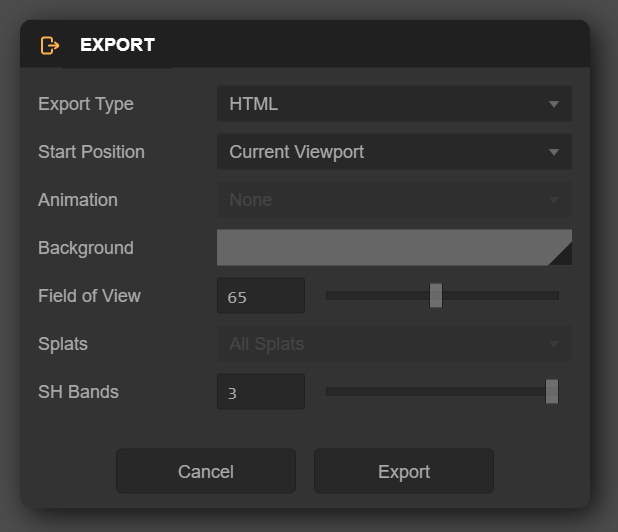The height and width of the screenshot is (532, 618).
Task: Click the All Splats dropdown
Action: click(394, 344)
